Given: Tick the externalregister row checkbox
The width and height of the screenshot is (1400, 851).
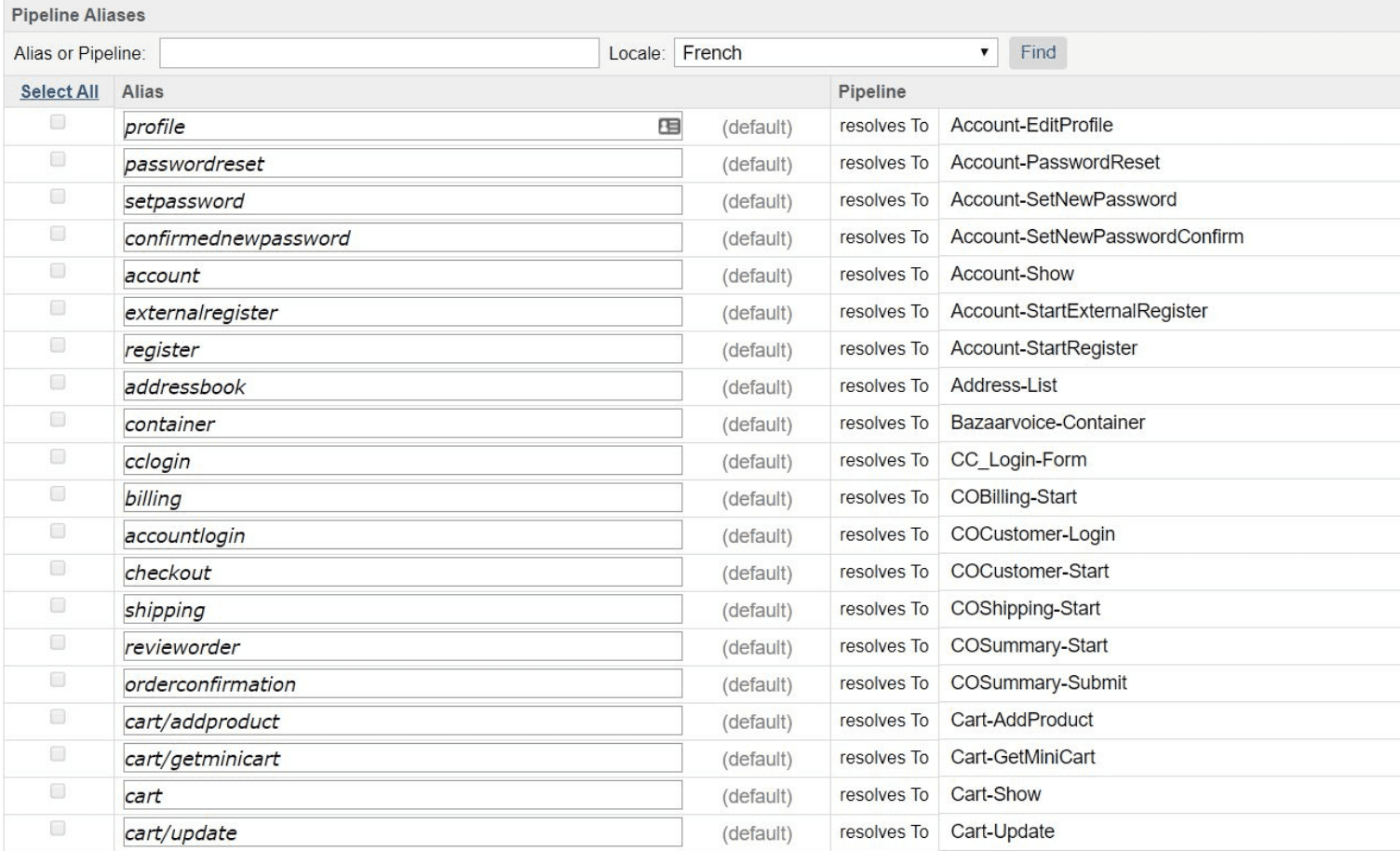Looking at the screenshot, I should (58, 308).
